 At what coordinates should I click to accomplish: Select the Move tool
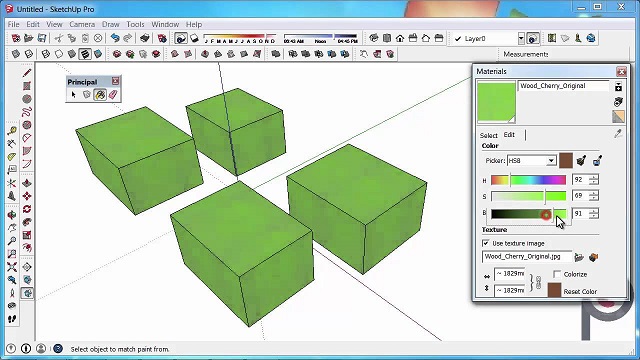point(27,196)
